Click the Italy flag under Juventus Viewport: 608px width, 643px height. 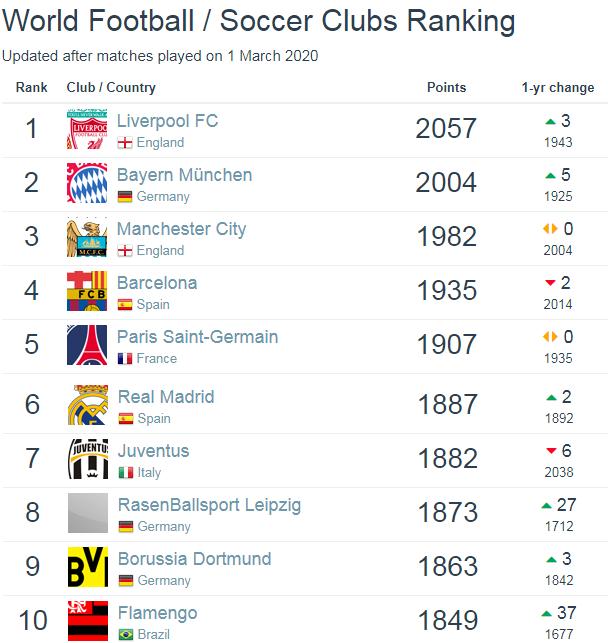(125, 473)
